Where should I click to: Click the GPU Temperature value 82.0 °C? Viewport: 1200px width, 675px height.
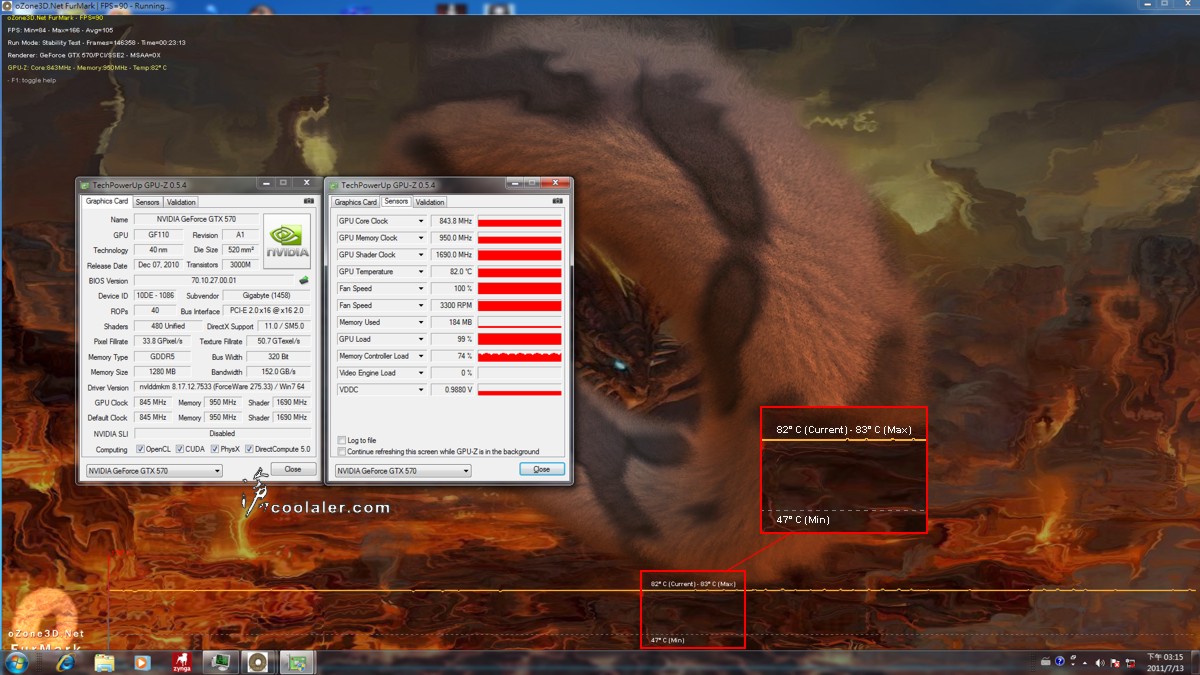tap(453, 272)
